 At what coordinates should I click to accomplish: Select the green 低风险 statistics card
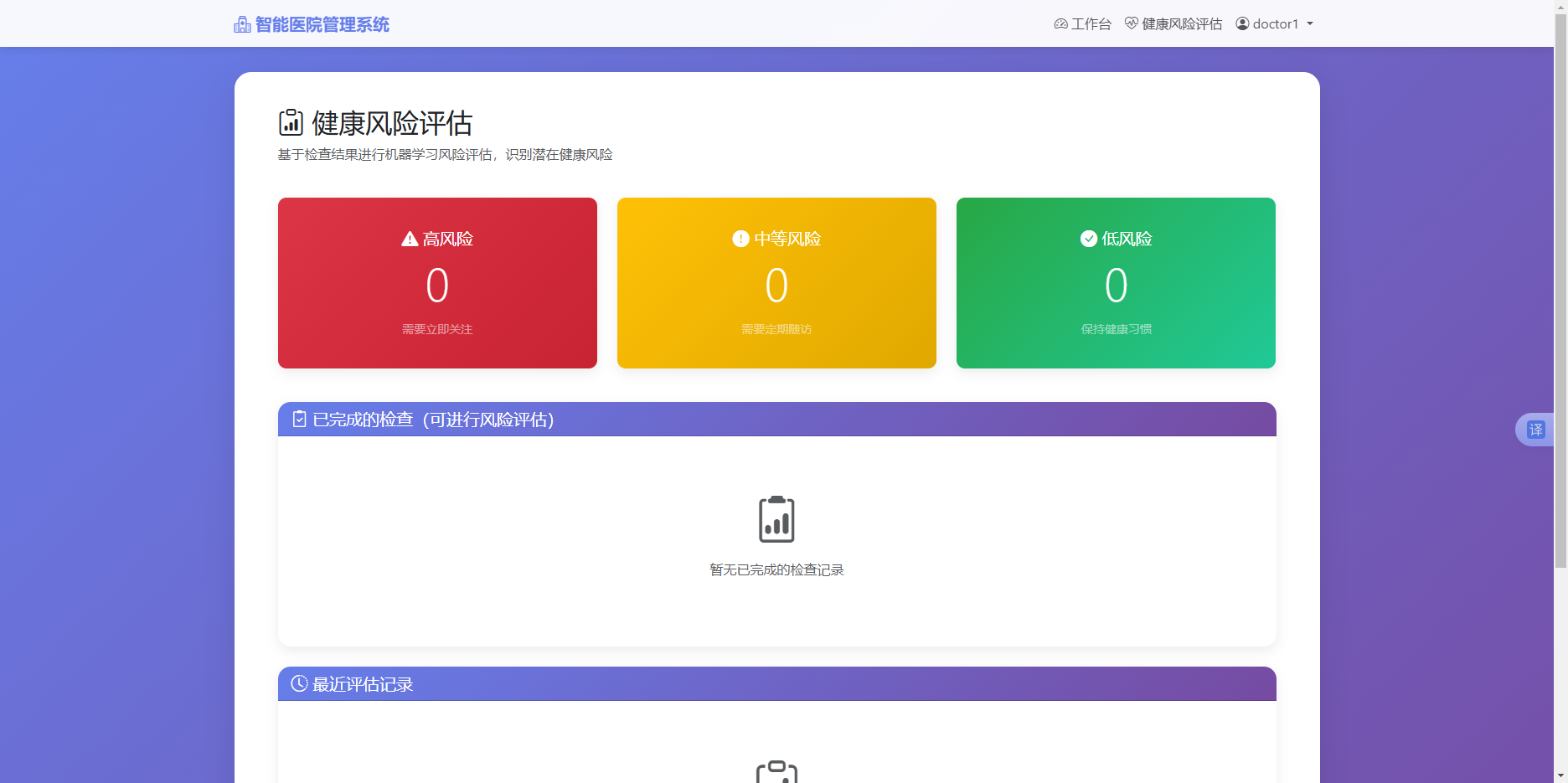pos(1116,283)
